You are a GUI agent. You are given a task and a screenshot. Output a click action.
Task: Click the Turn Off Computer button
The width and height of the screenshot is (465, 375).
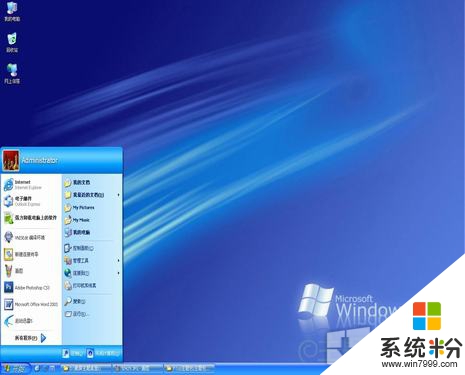coord(103,353)
